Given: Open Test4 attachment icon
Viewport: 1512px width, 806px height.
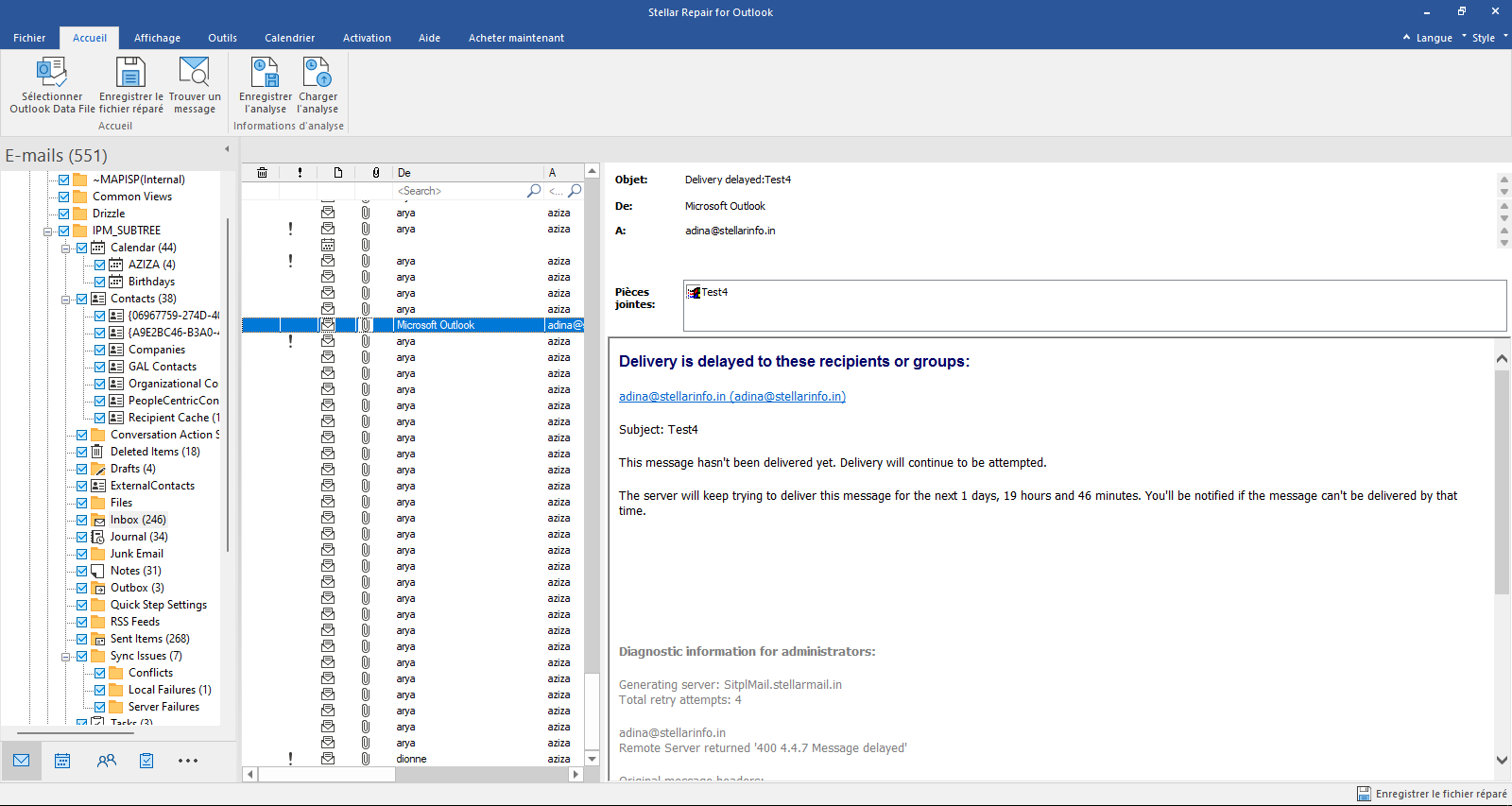Looking at the screenshot, I should pyautogui.click(x=693, y=293).
